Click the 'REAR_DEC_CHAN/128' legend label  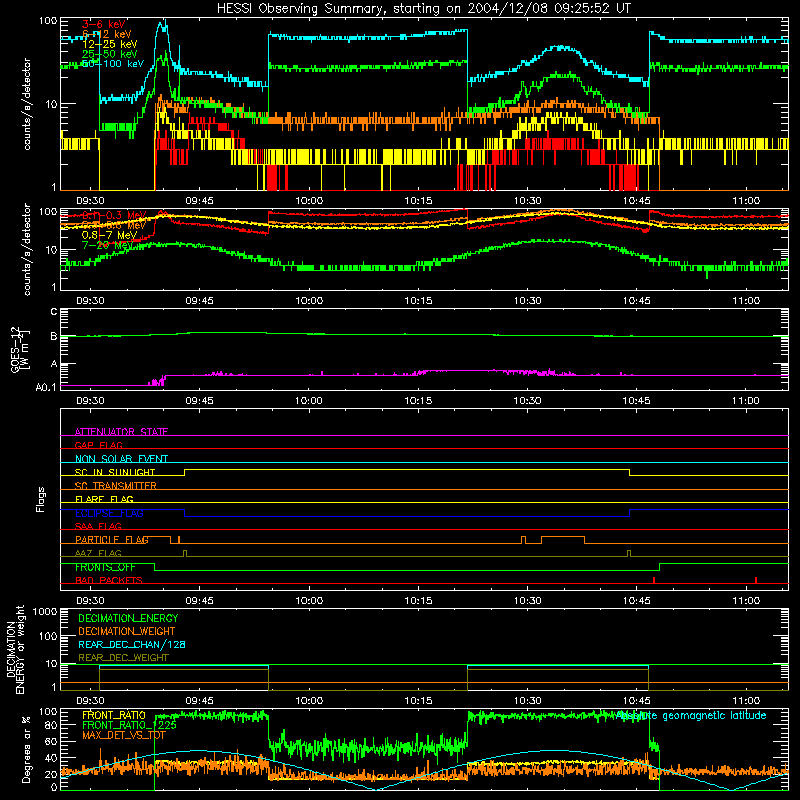coord(132,644)
